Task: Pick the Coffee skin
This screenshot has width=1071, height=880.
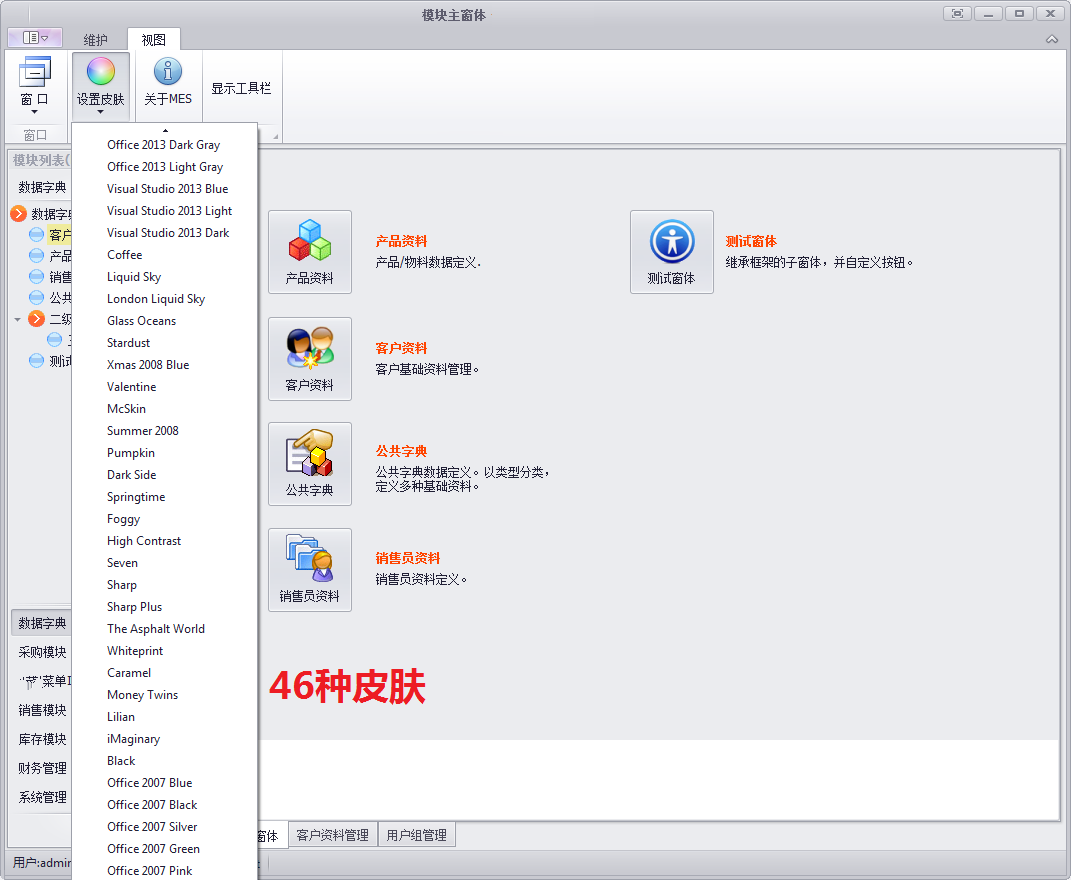Action: click(x=164, y=255)
